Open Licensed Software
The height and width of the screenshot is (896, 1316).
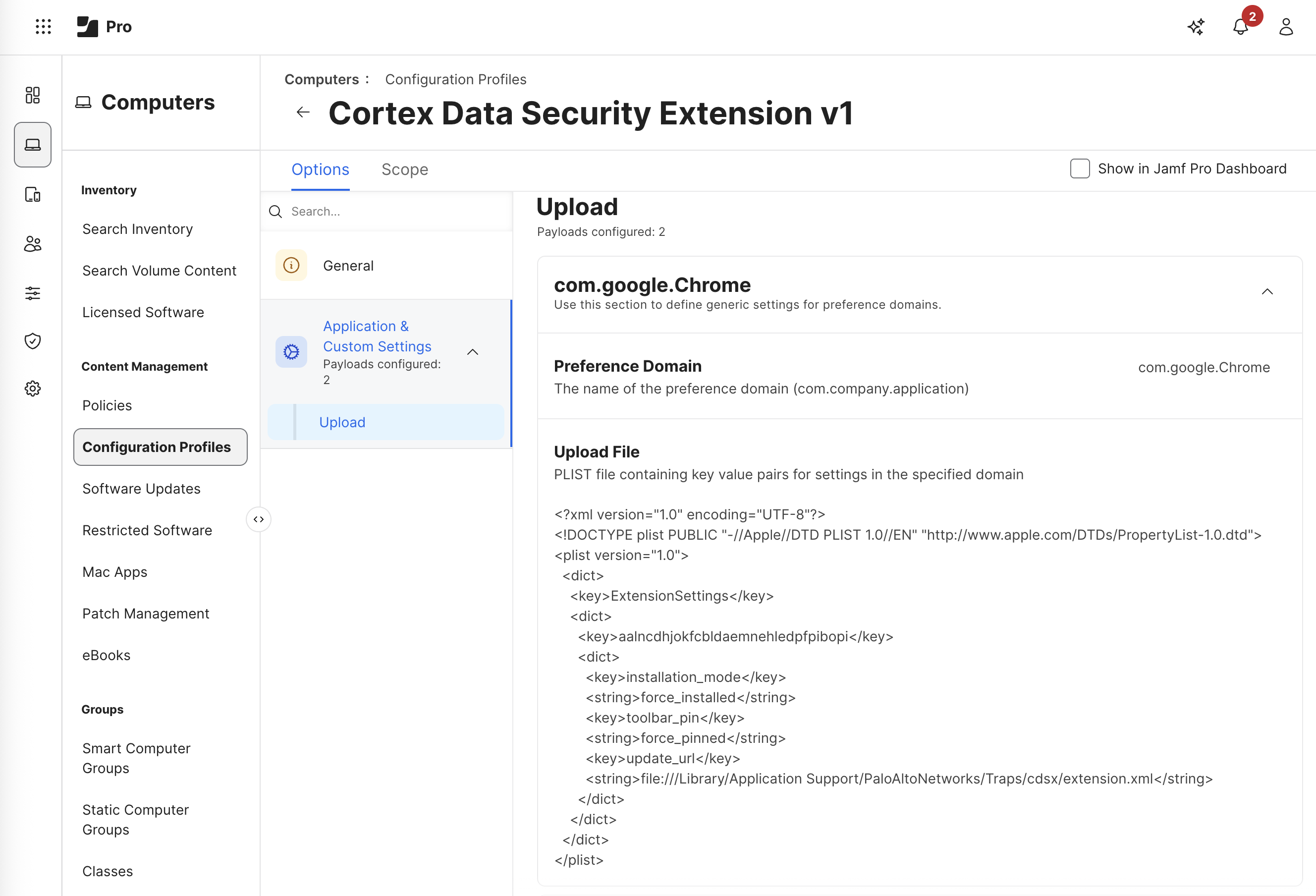pos(143,313)
